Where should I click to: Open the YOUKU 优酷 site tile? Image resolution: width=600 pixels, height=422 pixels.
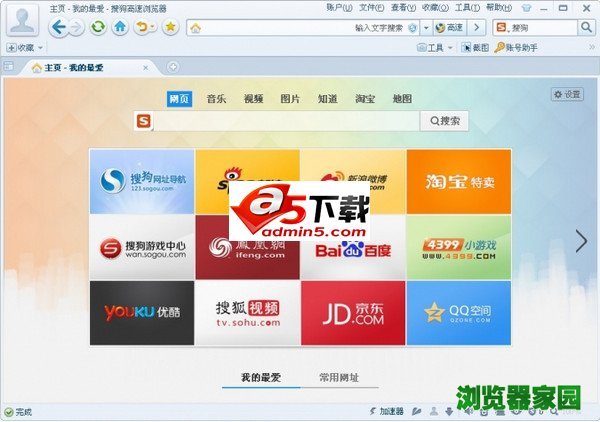[142, 312]
